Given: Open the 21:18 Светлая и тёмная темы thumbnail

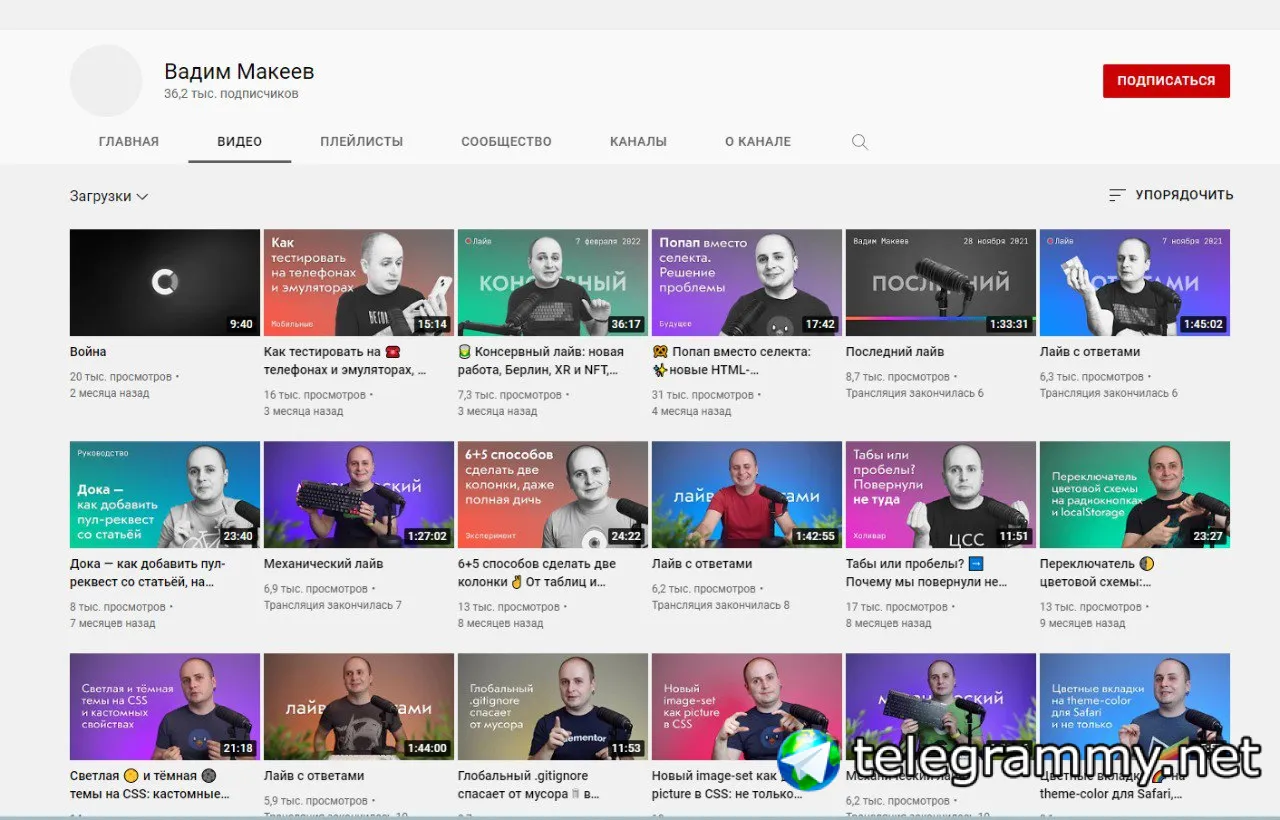Looking at the screenshot, I should point(165,707).
